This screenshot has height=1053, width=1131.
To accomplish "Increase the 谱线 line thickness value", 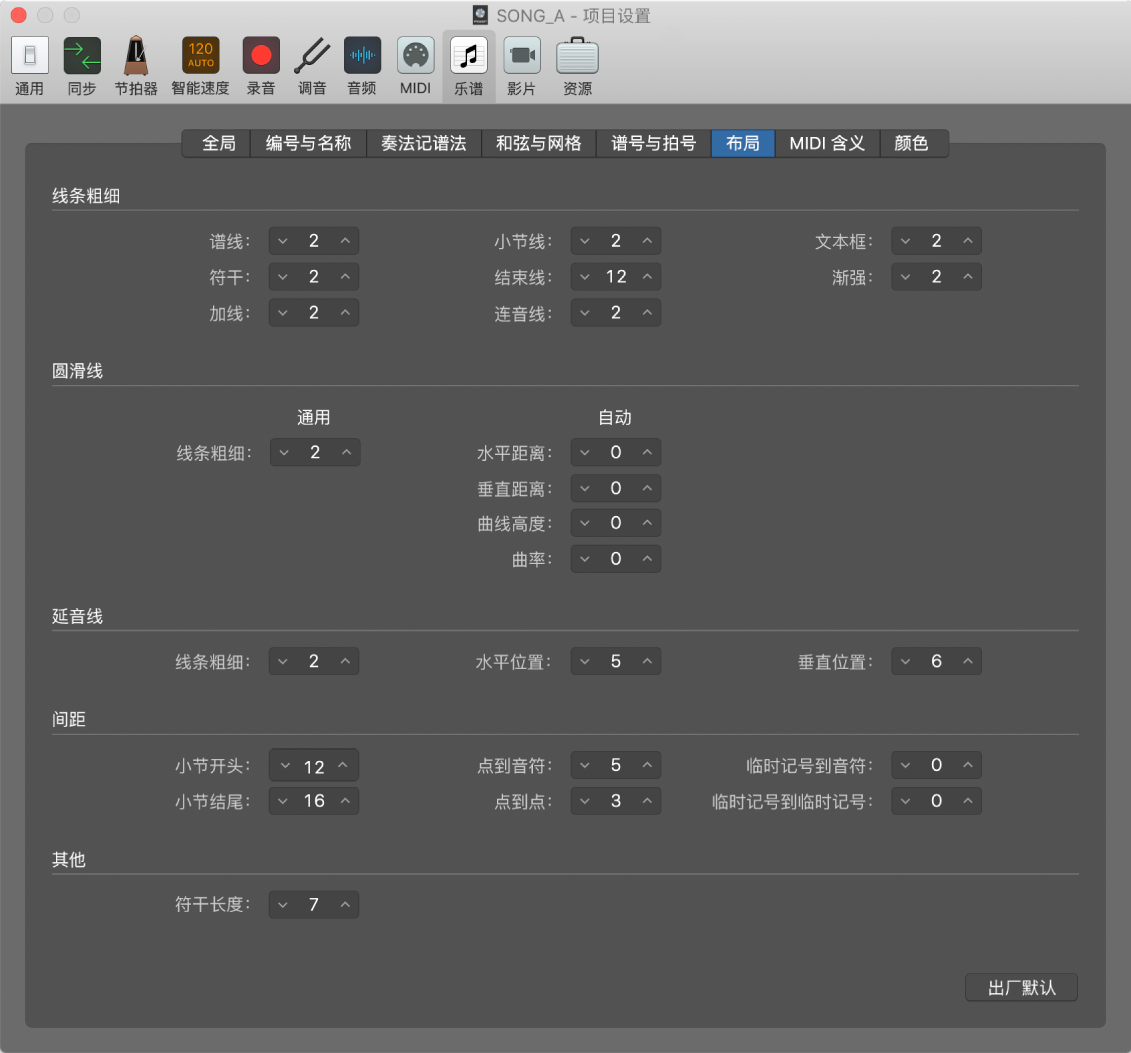I will pos(346,241).
